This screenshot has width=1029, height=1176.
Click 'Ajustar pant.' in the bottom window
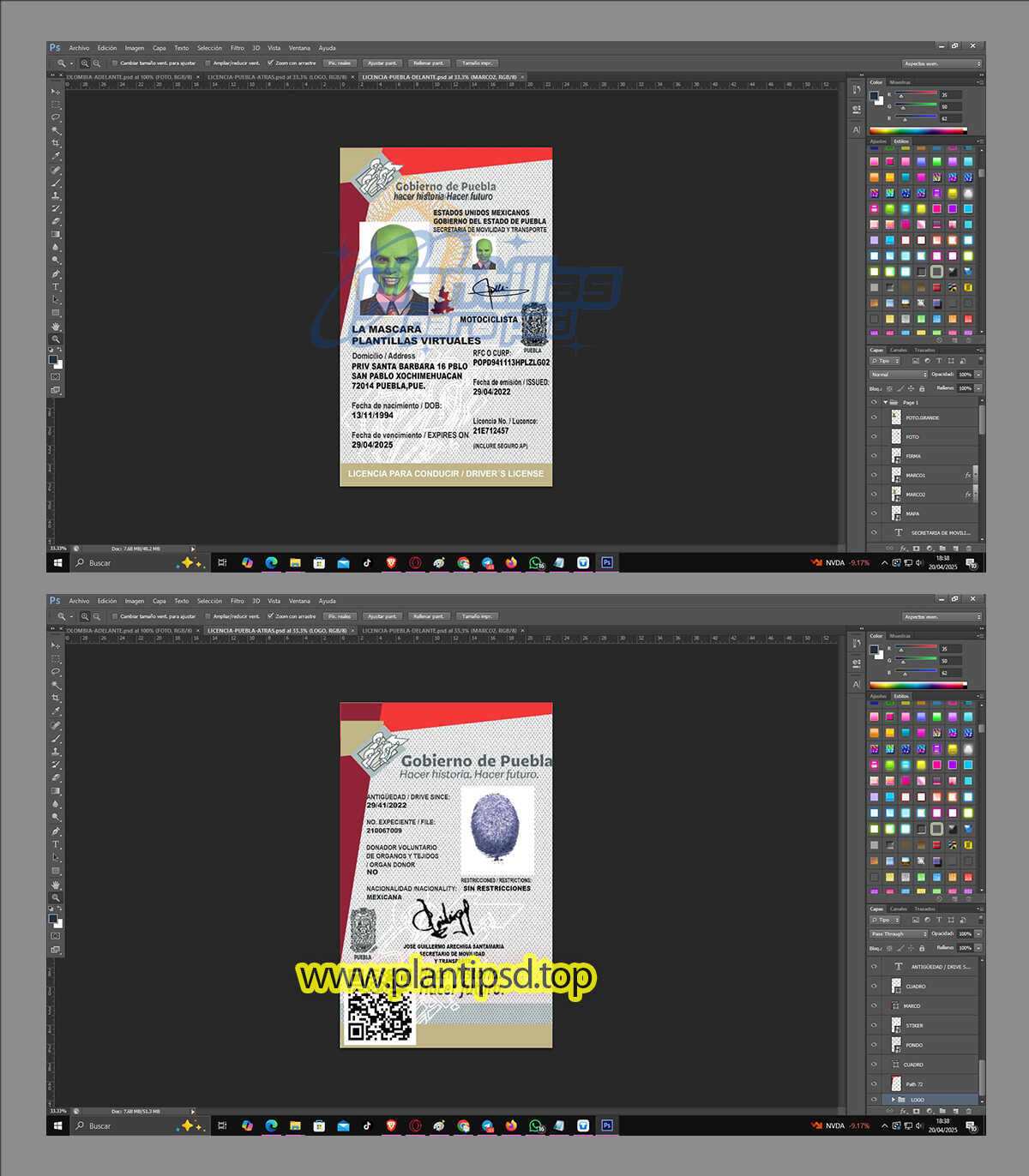(x=382, y=616)
